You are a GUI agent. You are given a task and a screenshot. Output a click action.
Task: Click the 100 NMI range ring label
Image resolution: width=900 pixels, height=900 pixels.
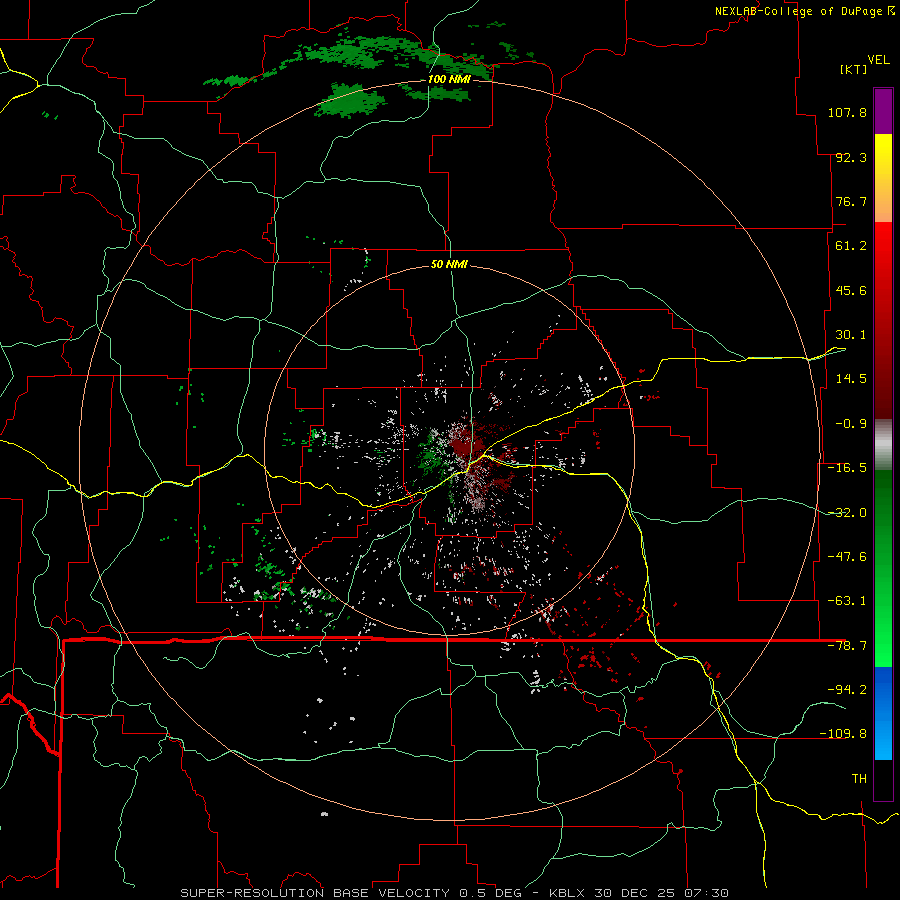pyautogui.click(x=449, y=79)
